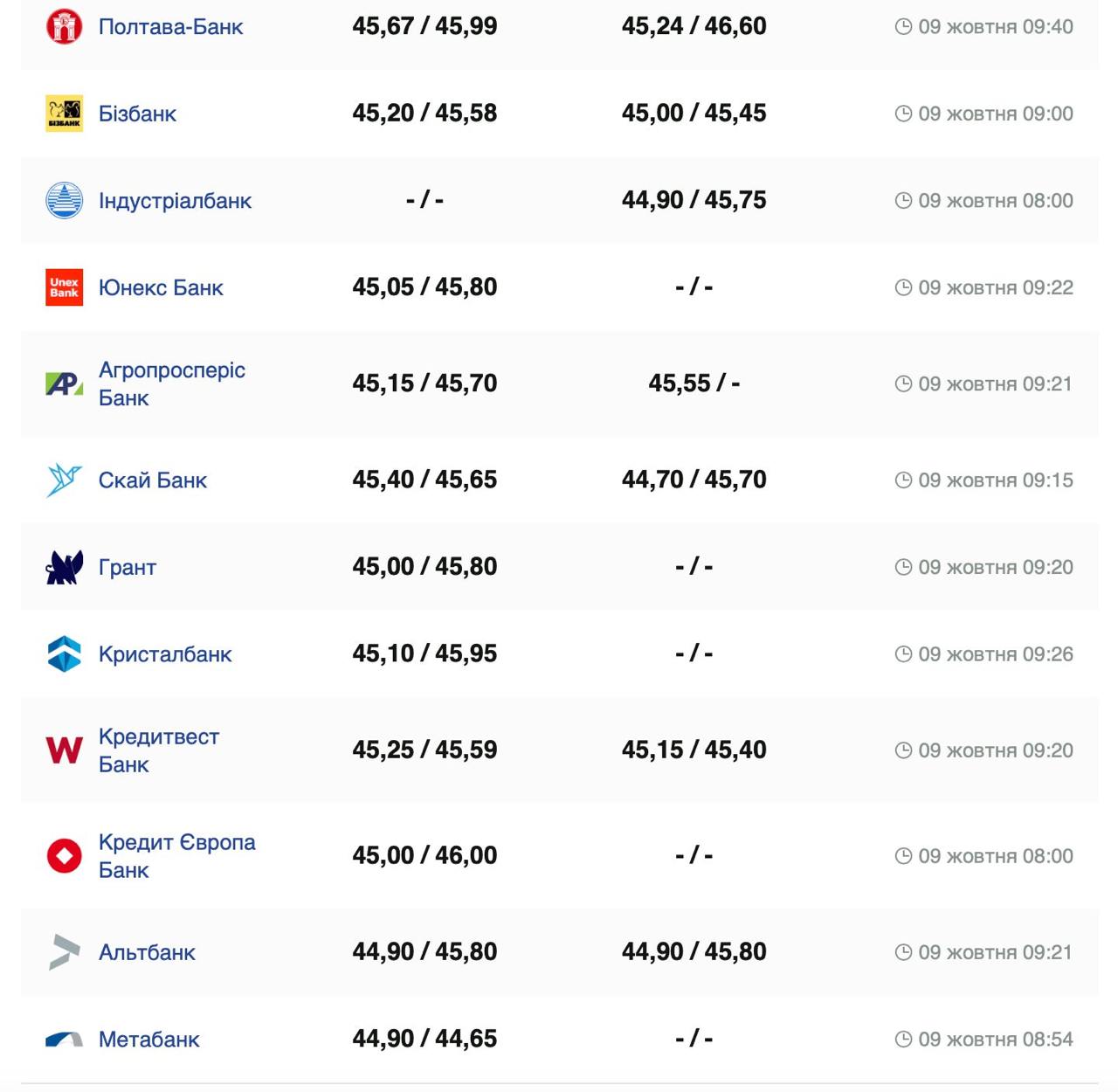
Task: Click the yellow Бізбанк logo
Action: [x=64, y=114]
